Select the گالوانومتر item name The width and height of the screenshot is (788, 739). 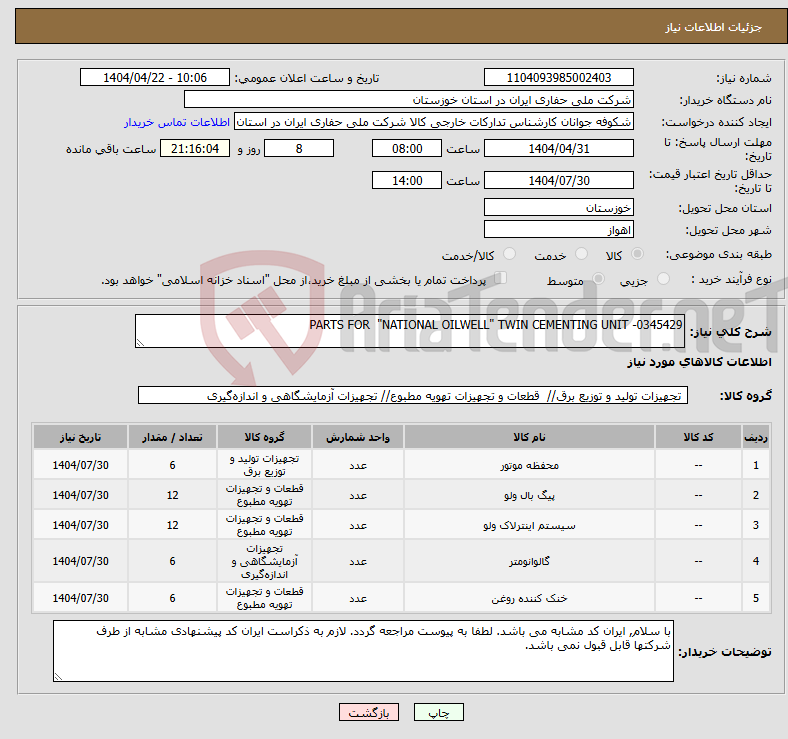529,561
